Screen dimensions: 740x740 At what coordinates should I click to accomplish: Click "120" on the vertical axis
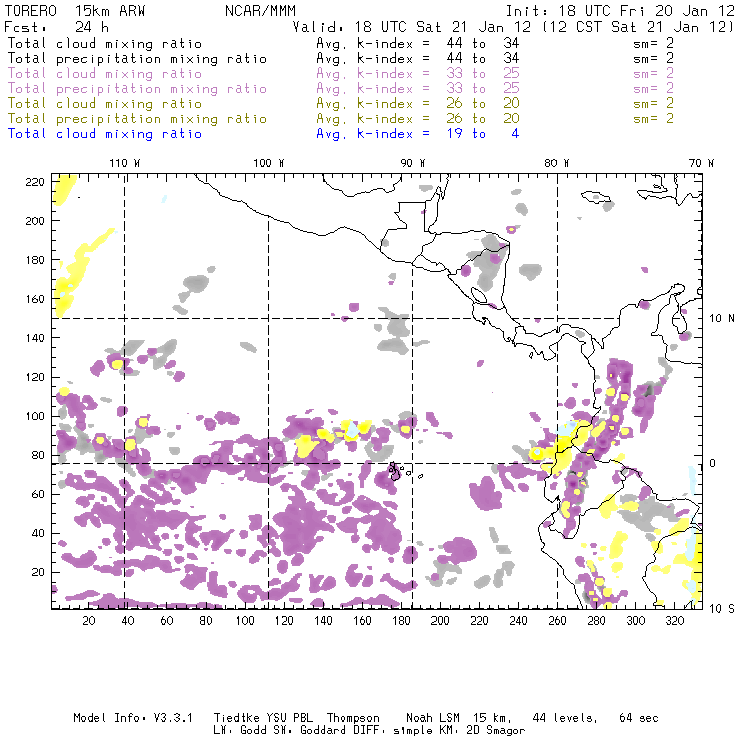[35, 377]
